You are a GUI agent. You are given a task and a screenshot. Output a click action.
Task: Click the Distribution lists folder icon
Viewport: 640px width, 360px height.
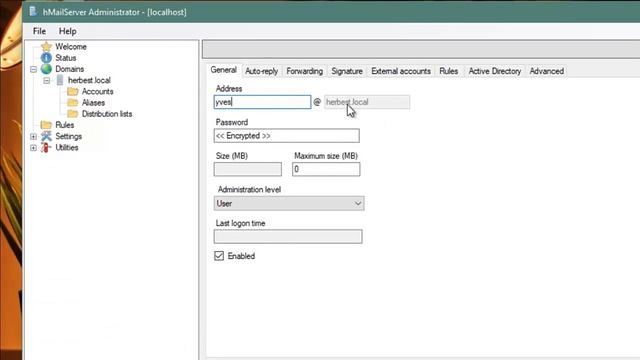coord(73,114)
